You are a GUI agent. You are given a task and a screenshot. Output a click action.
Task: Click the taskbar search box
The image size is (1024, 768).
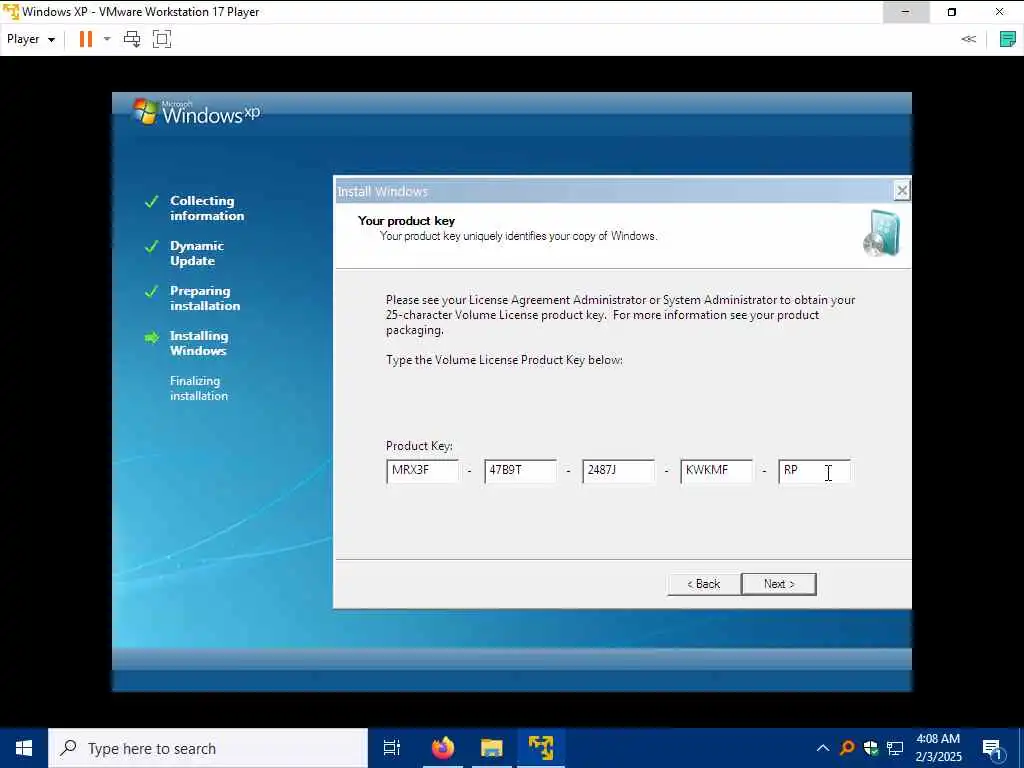click(x=208, y=748)
